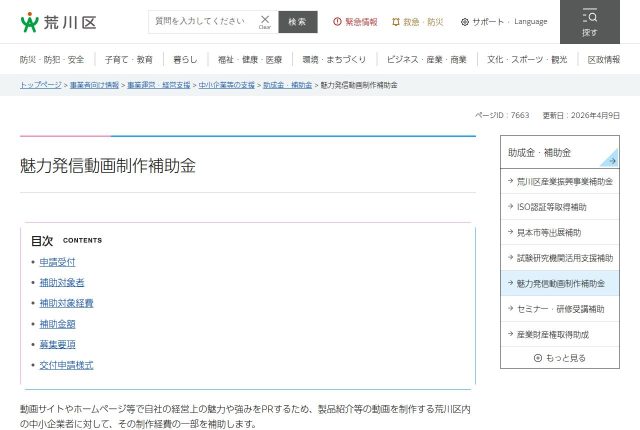Jump to 補助対象者 section
The width and height of the screenshot is (640, 430).
pyautogui.click(x=62, y=282)
